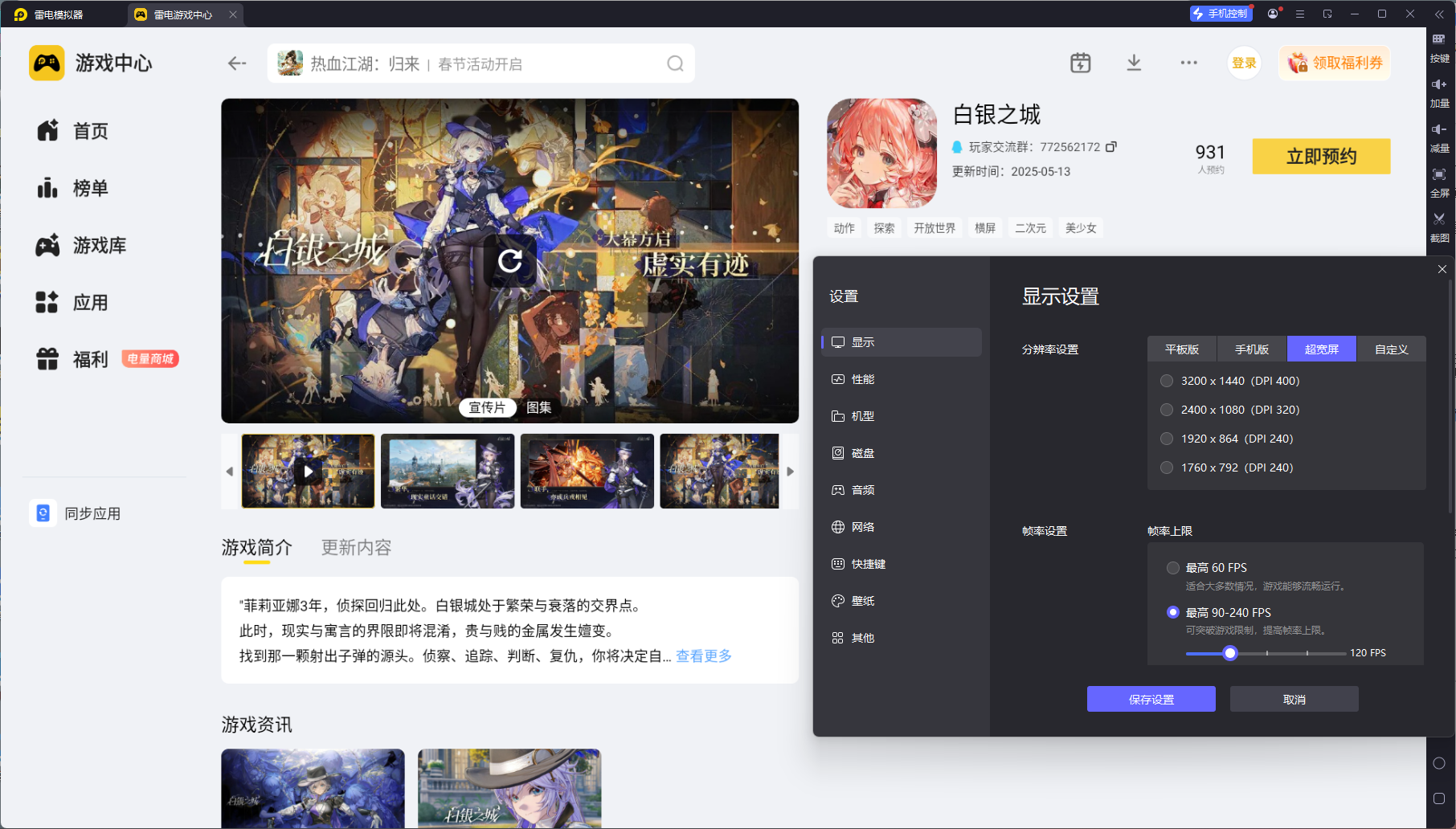Screen dimensions: 1456x829
Task: Open the 快捷键 shortcut settings
Action: point(902,564)
